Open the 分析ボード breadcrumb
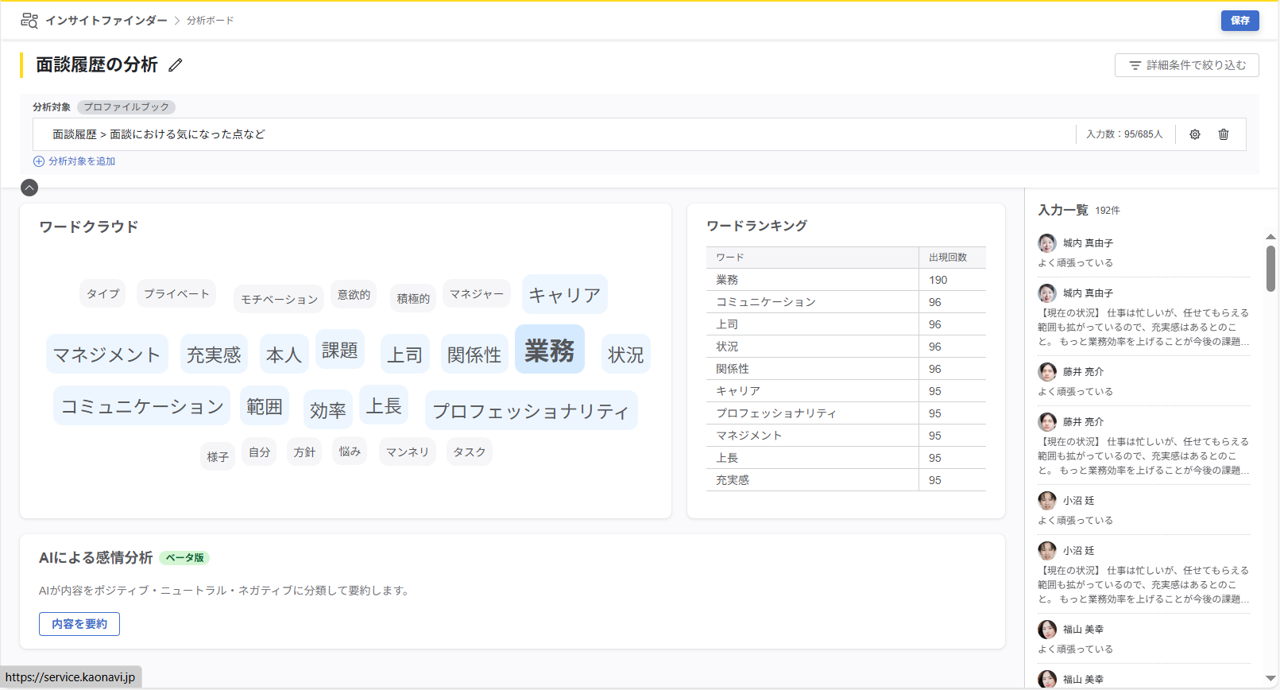This screenshot has height=690, width=1280. click(210, 20)
